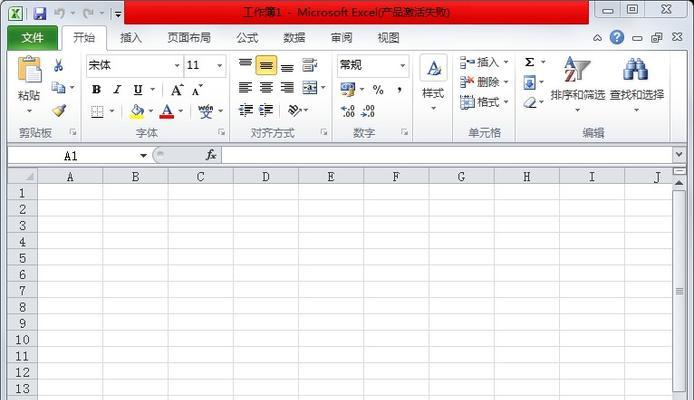Switch to the 视图 tab
The height and width of the screenshot is (400, 694).
388,38
